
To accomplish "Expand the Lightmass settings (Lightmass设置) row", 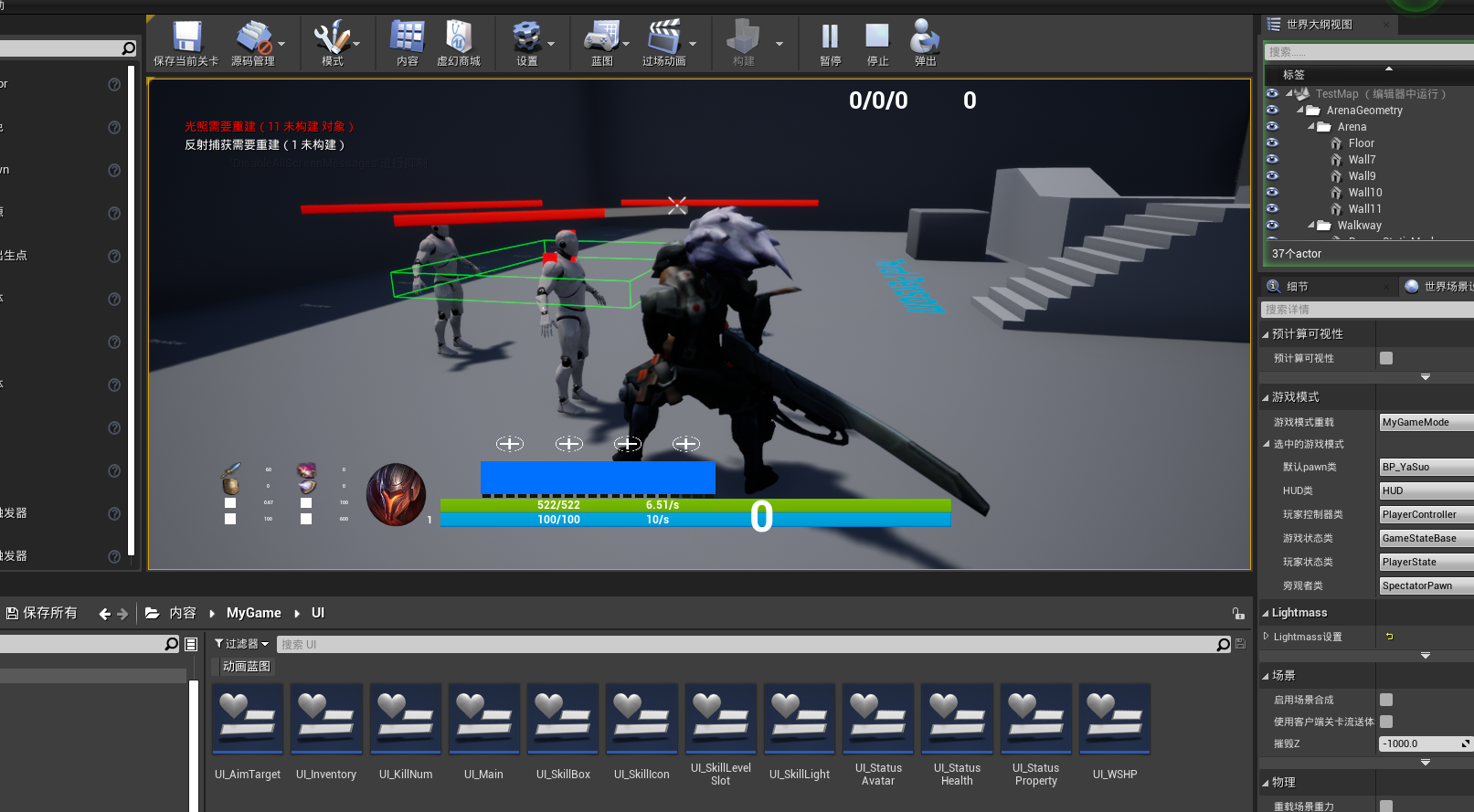I will point(1267,637).
